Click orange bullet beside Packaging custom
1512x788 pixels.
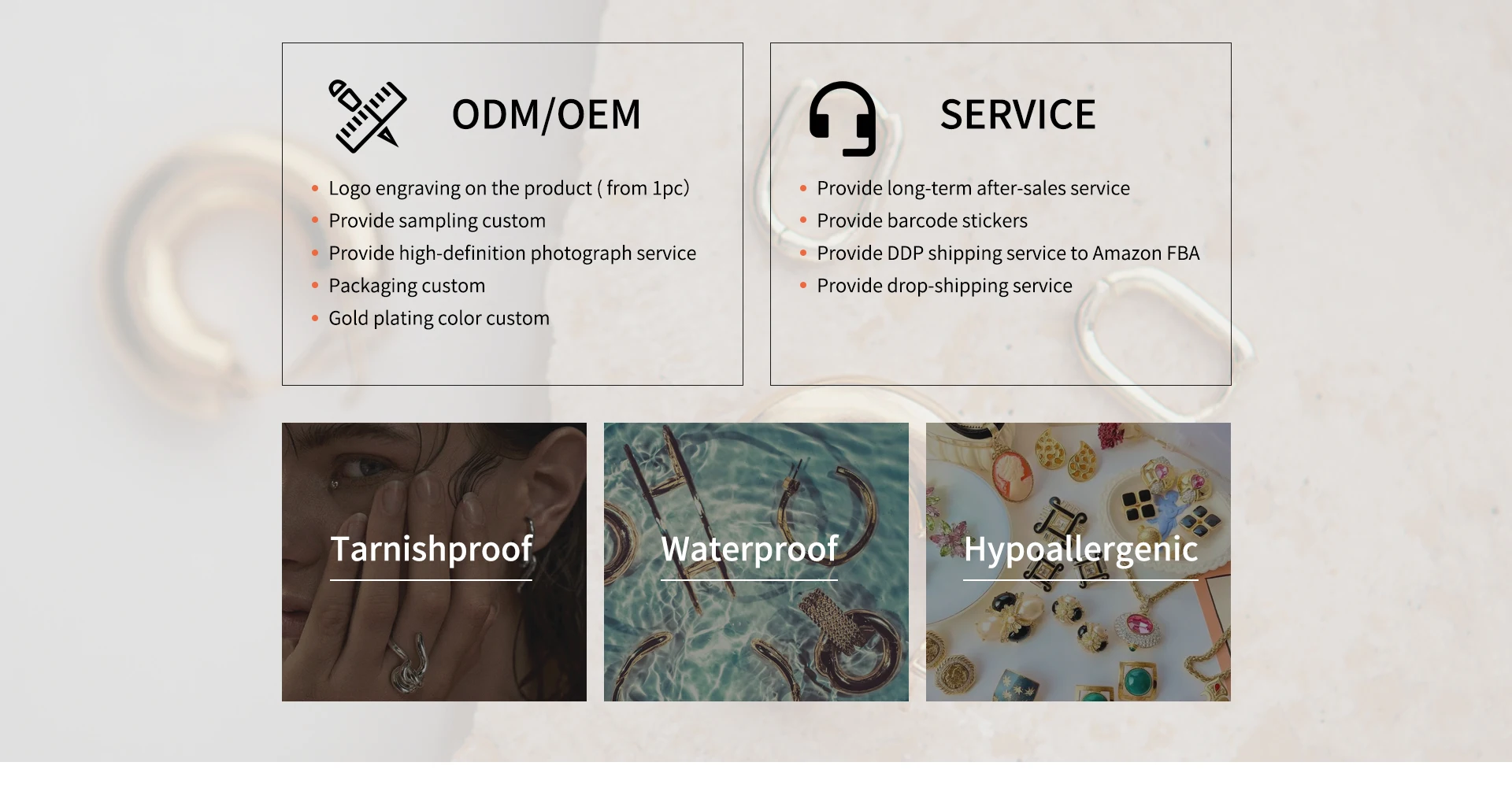[315, 286]
